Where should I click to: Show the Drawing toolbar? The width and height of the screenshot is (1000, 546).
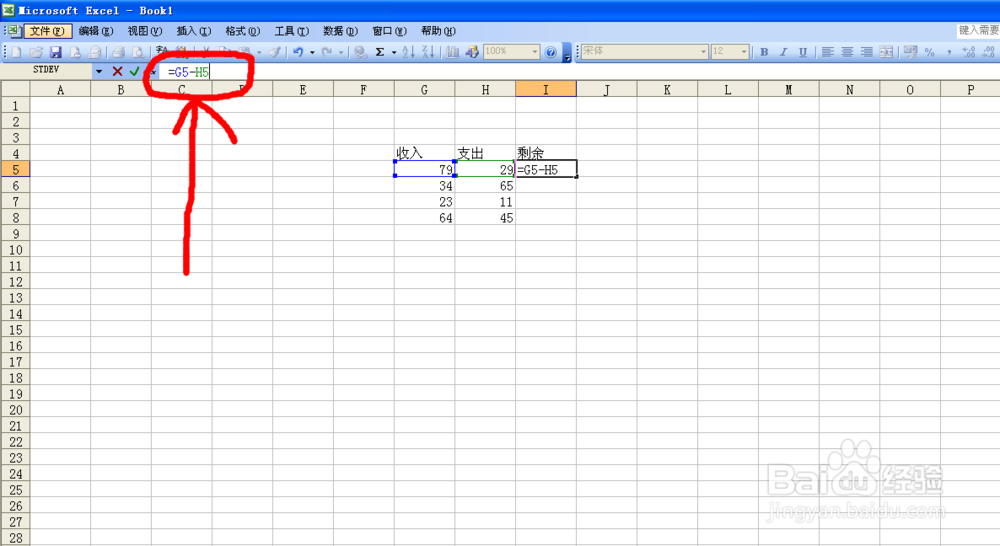[x=472, y=52]
